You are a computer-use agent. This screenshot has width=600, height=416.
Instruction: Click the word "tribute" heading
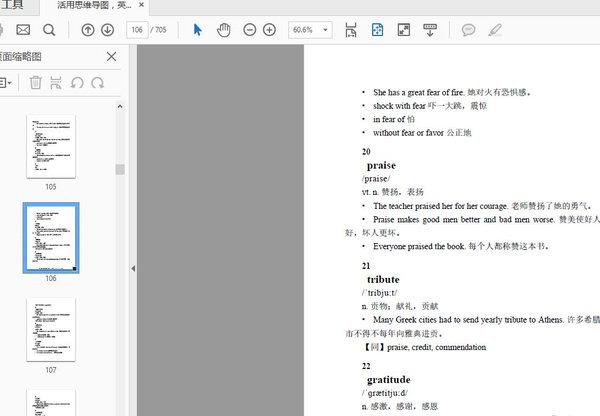click(x=383, y=279)
